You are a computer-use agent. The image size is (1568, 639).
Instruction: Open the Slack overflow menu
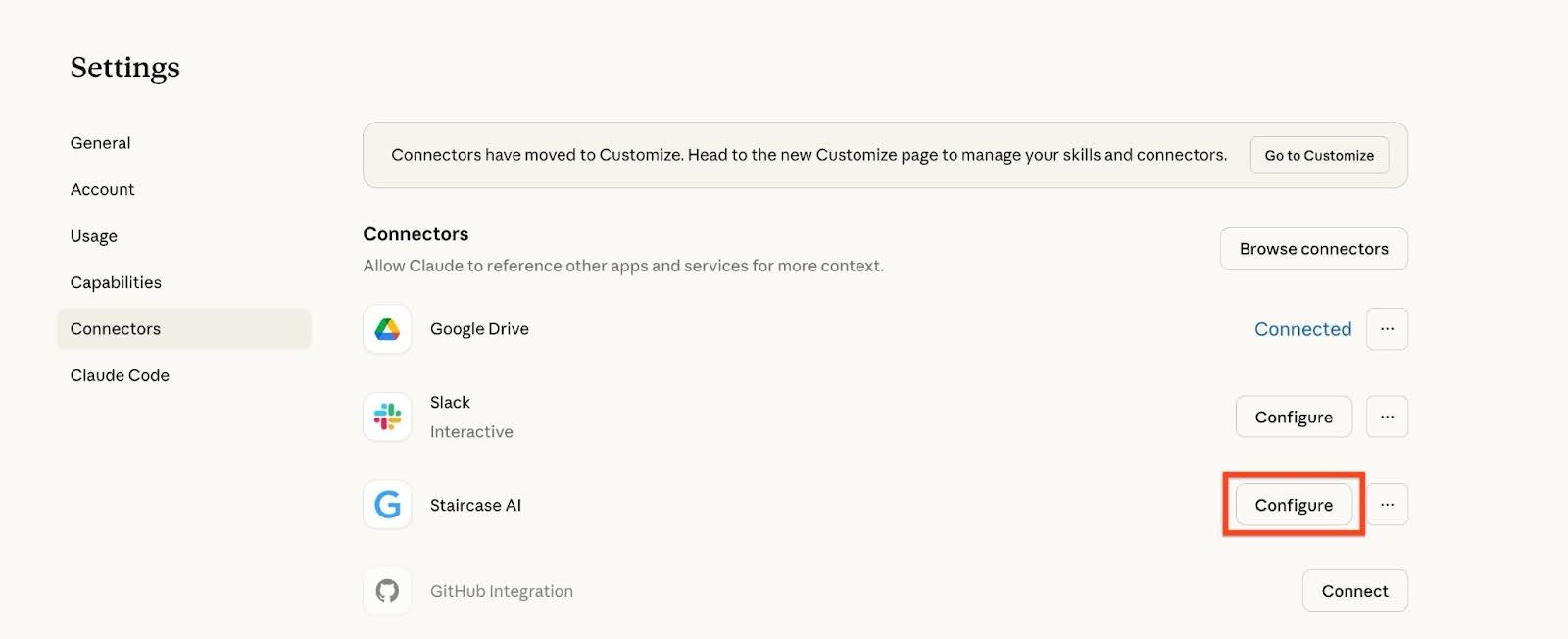pyautogui.click(x=1387, y=416)
